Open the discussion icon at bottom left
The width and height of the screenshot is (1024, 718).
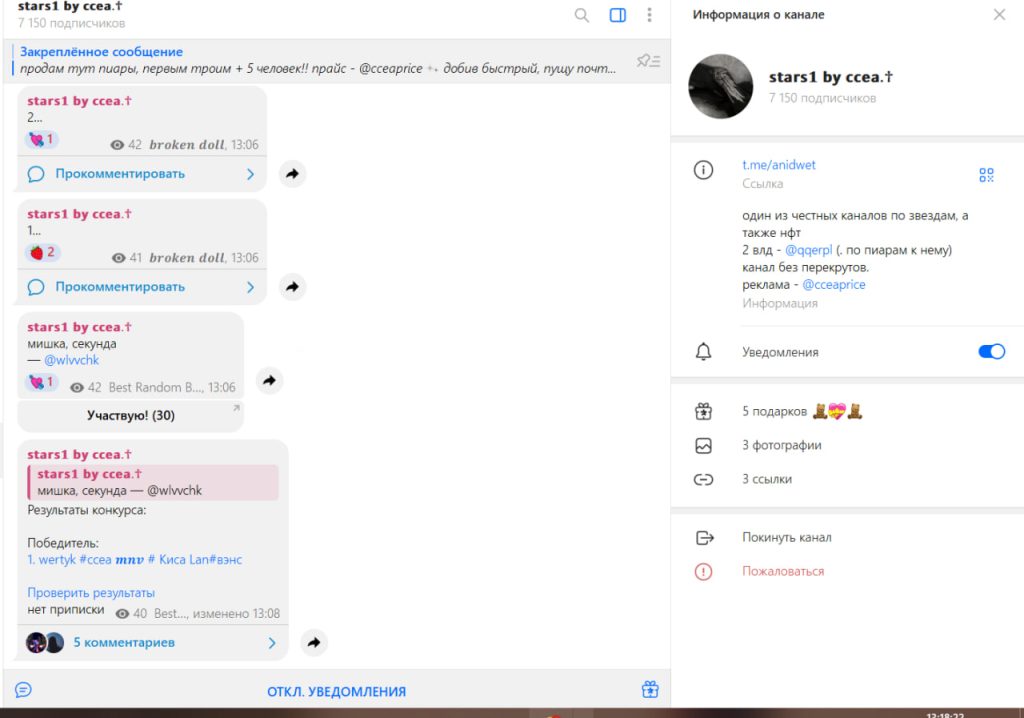24,690
